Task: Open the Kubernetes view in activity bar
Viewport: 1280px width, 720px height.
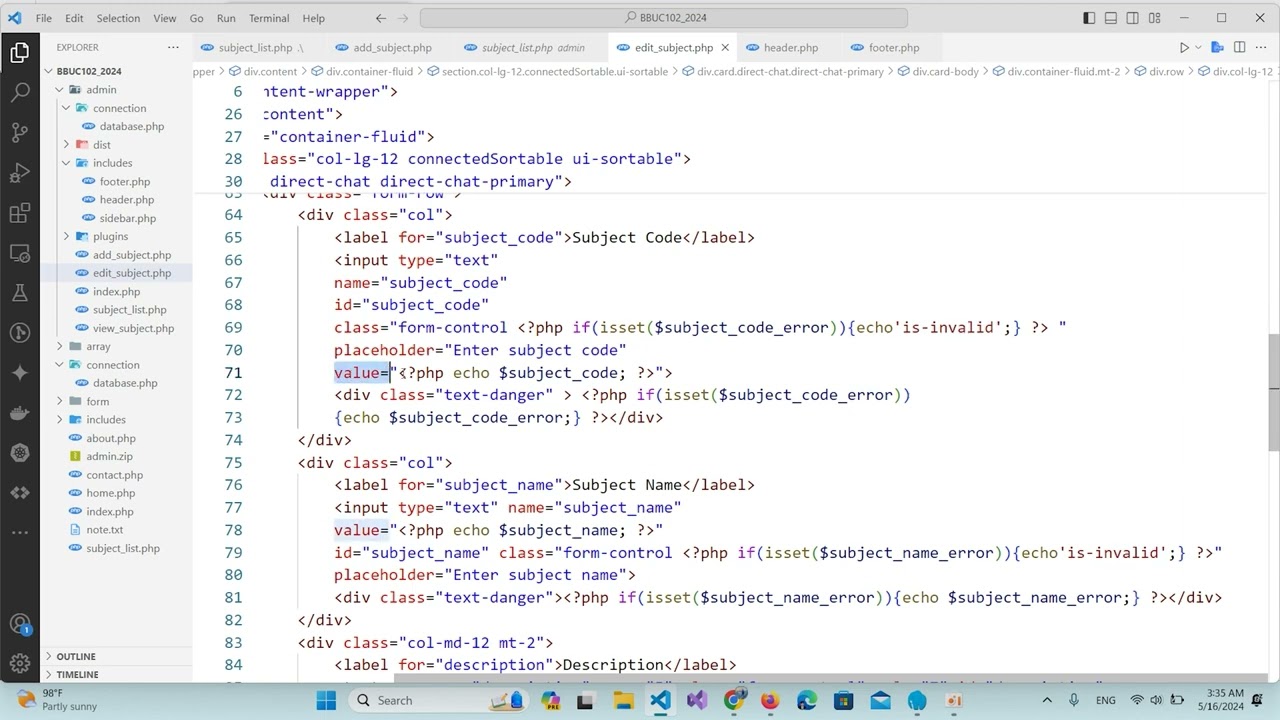Action: click(19, 453)
